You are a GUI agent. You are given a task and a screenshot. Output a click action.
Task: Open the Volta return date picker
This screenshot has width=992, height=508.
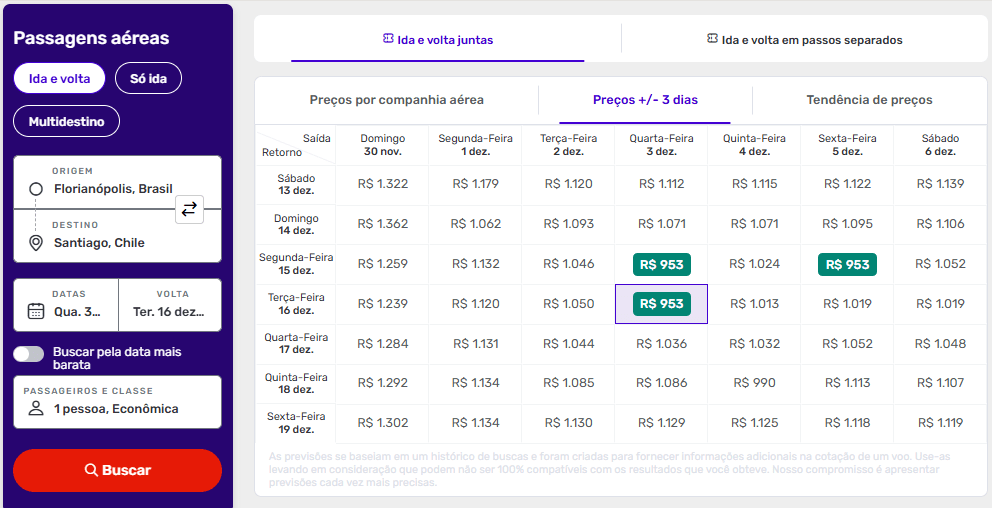coord(169,304)
